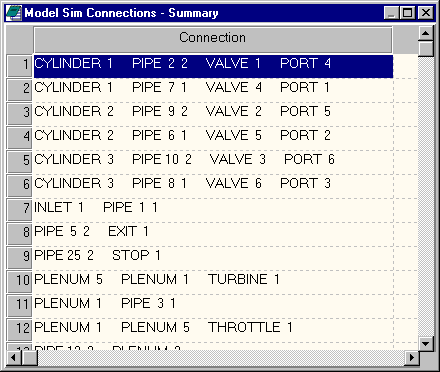
Task: Select connection PIPE 5 2 EXIT 1
Action: tap(213, 234)
